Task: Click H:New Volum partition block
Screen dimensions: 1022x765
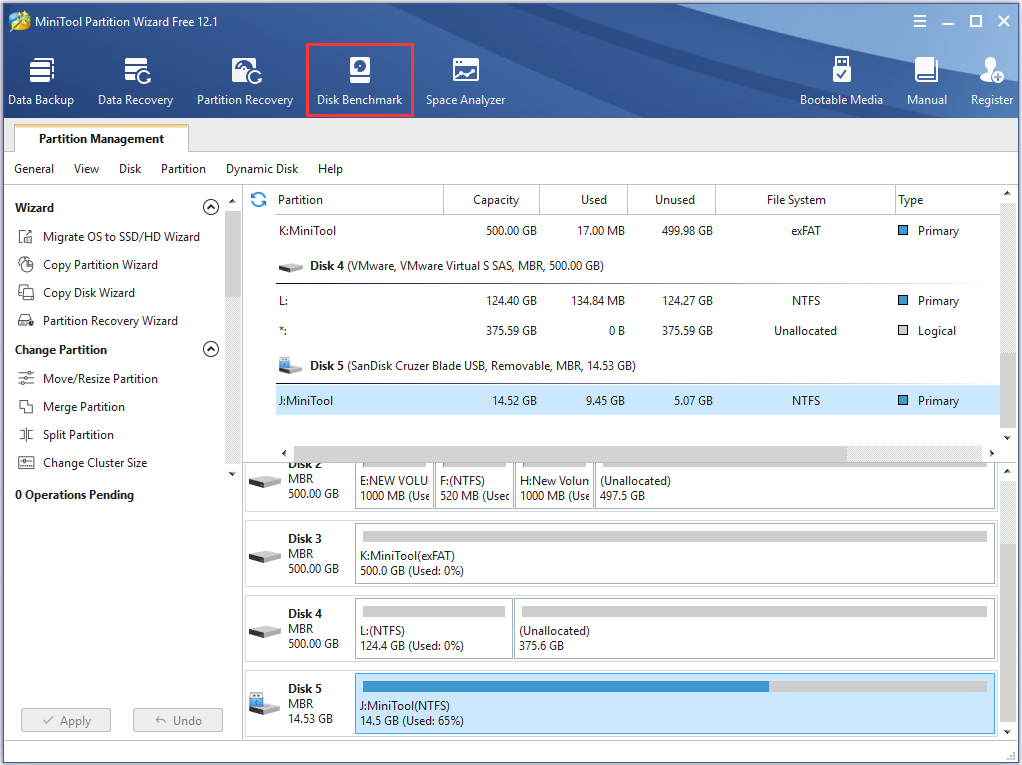Action: [x=554, y=486]
